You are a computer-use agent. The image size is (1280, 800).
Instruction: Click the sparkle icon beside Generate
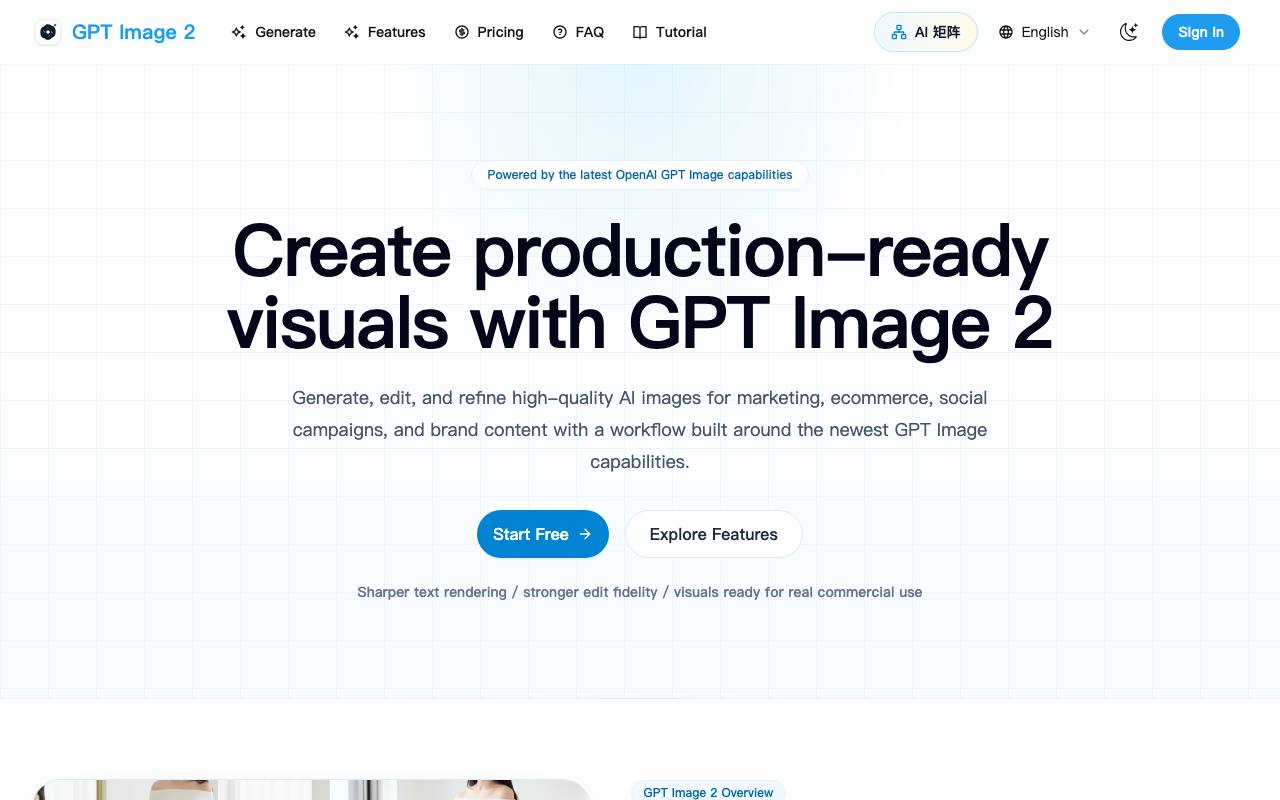(x=238, y=32)
